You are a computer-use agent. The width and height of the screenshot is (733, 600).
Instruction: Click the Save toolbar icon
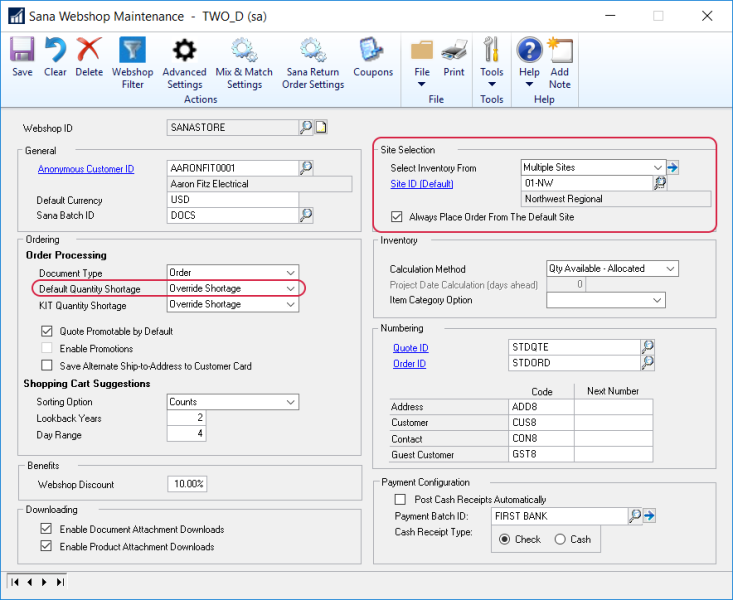click(22, 50)
